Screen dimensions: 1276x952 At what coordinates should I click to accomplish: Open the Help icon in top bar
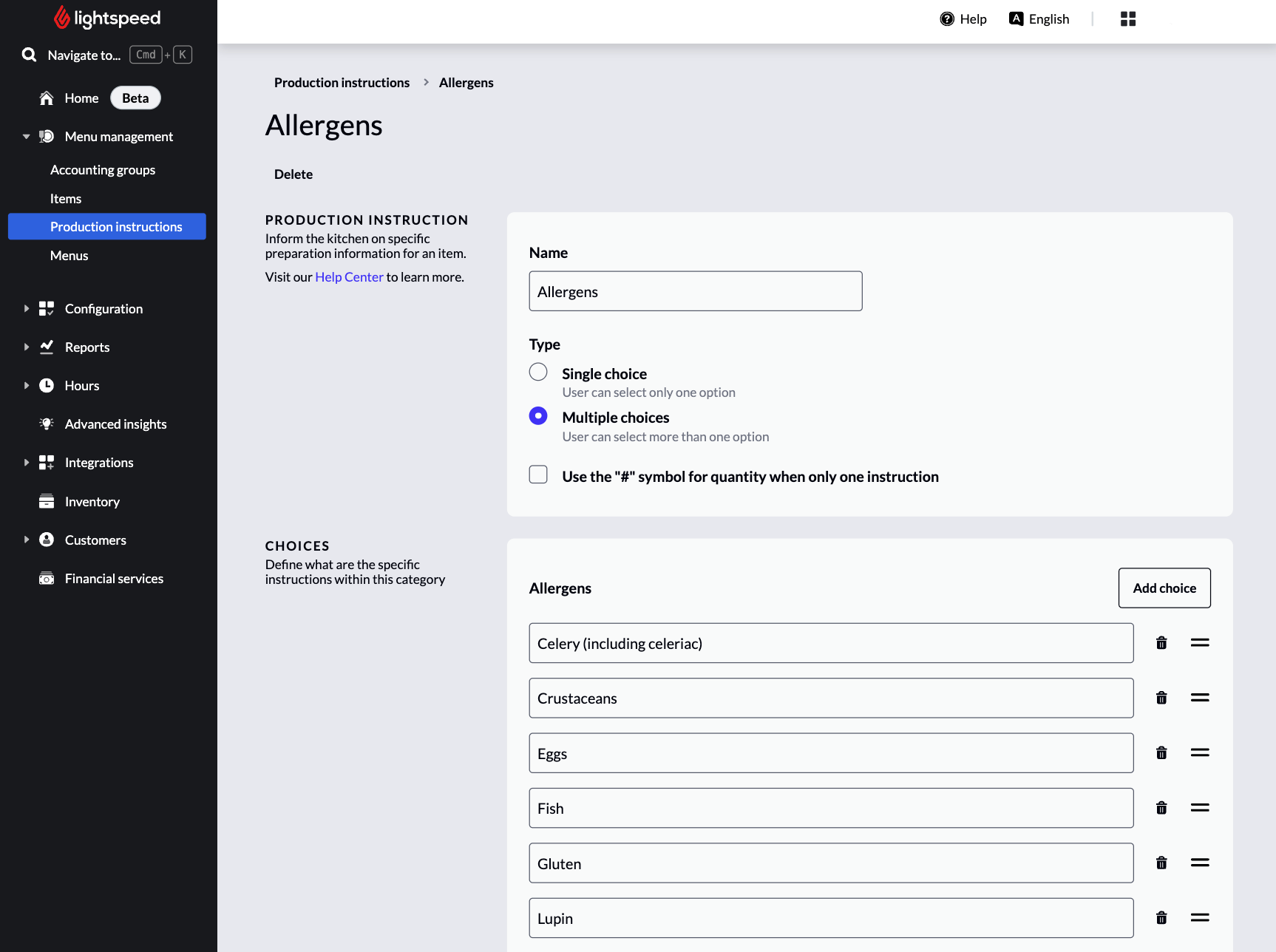947,18
